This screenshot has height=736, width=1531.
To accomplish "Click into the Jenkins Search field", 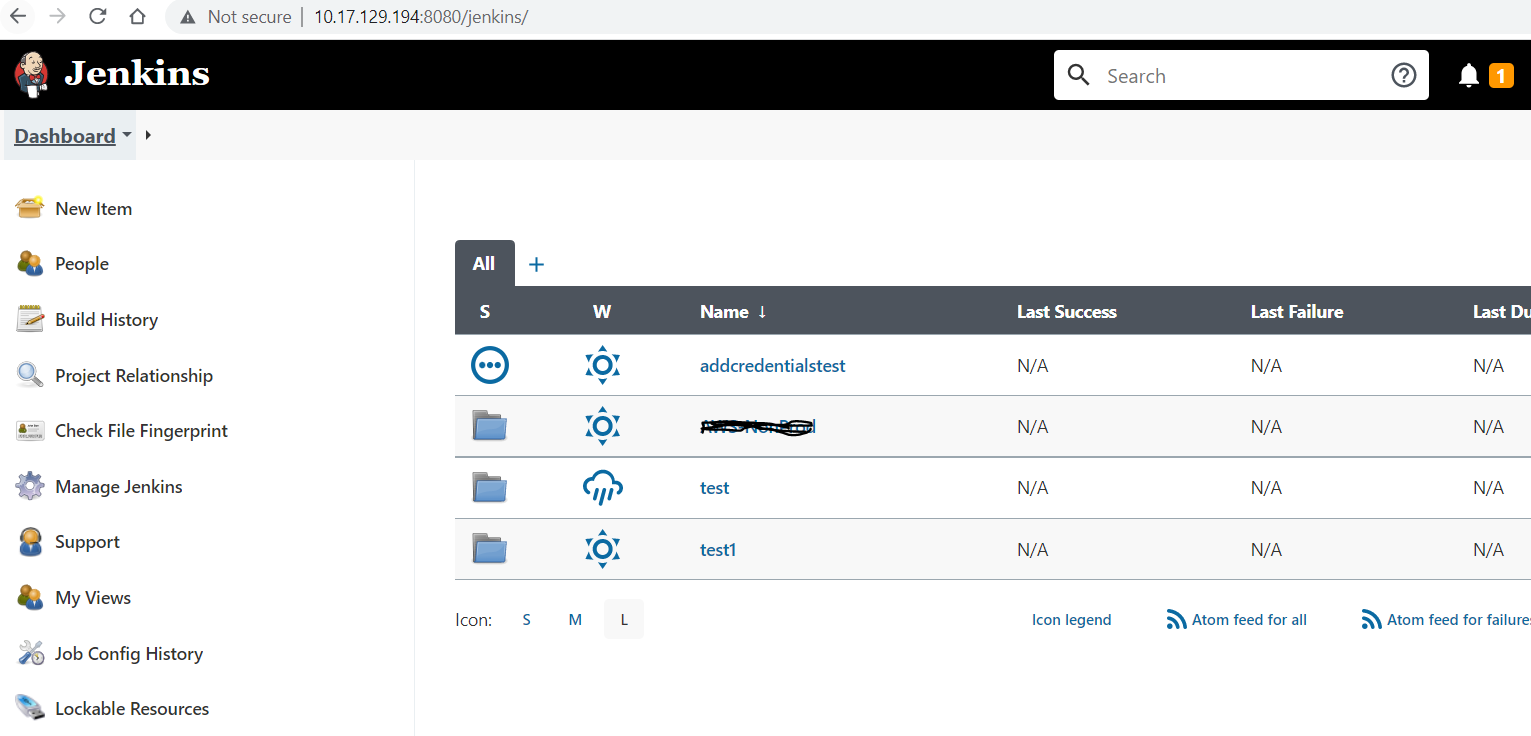I will coord(1242,76).
